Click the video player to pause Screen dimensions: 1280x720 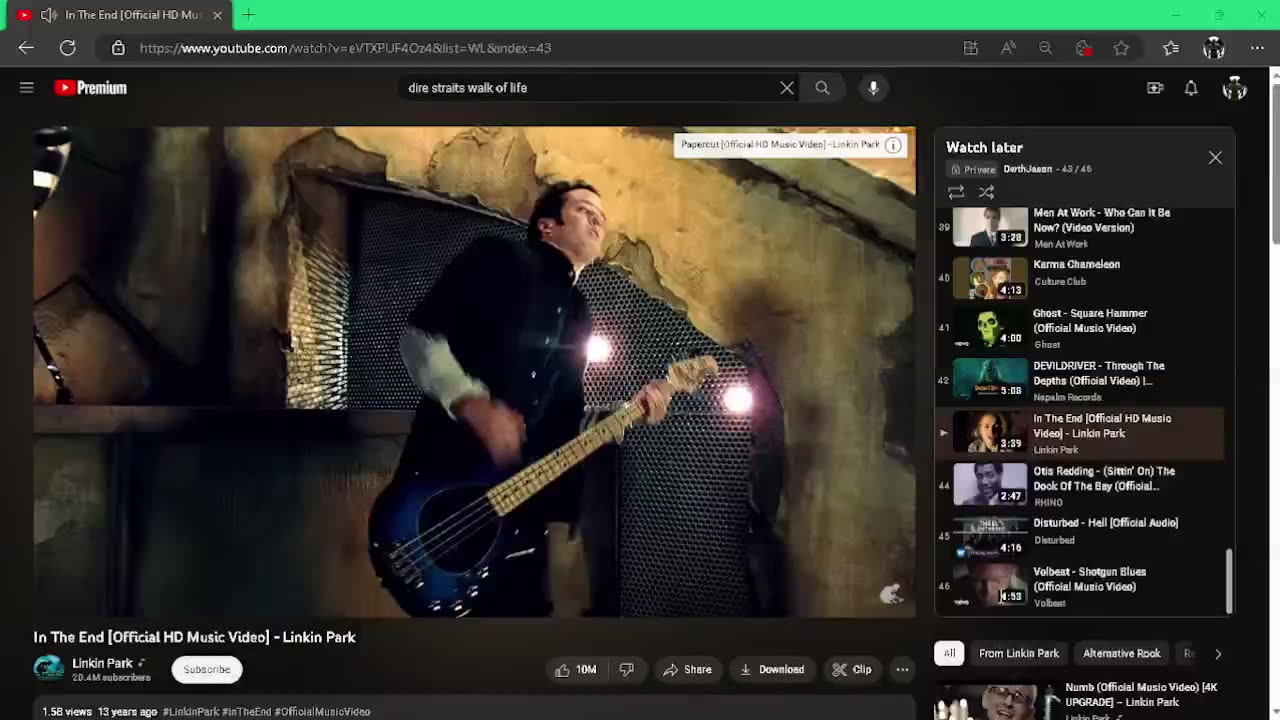pos(474,371)
